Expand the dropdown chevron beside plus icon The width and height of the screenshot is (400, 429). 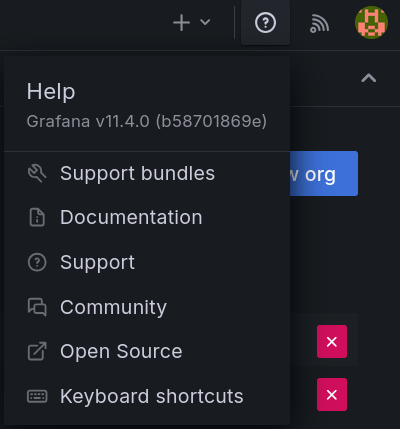point(205,22)
